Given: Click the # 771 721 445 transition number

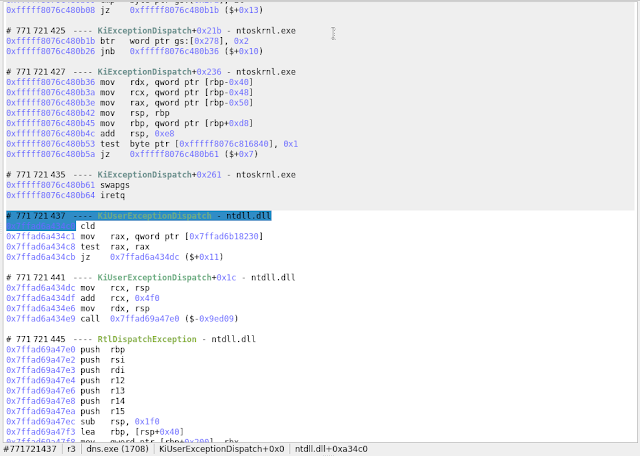Looking at the screenshot, I should click(x=36, y=339).
